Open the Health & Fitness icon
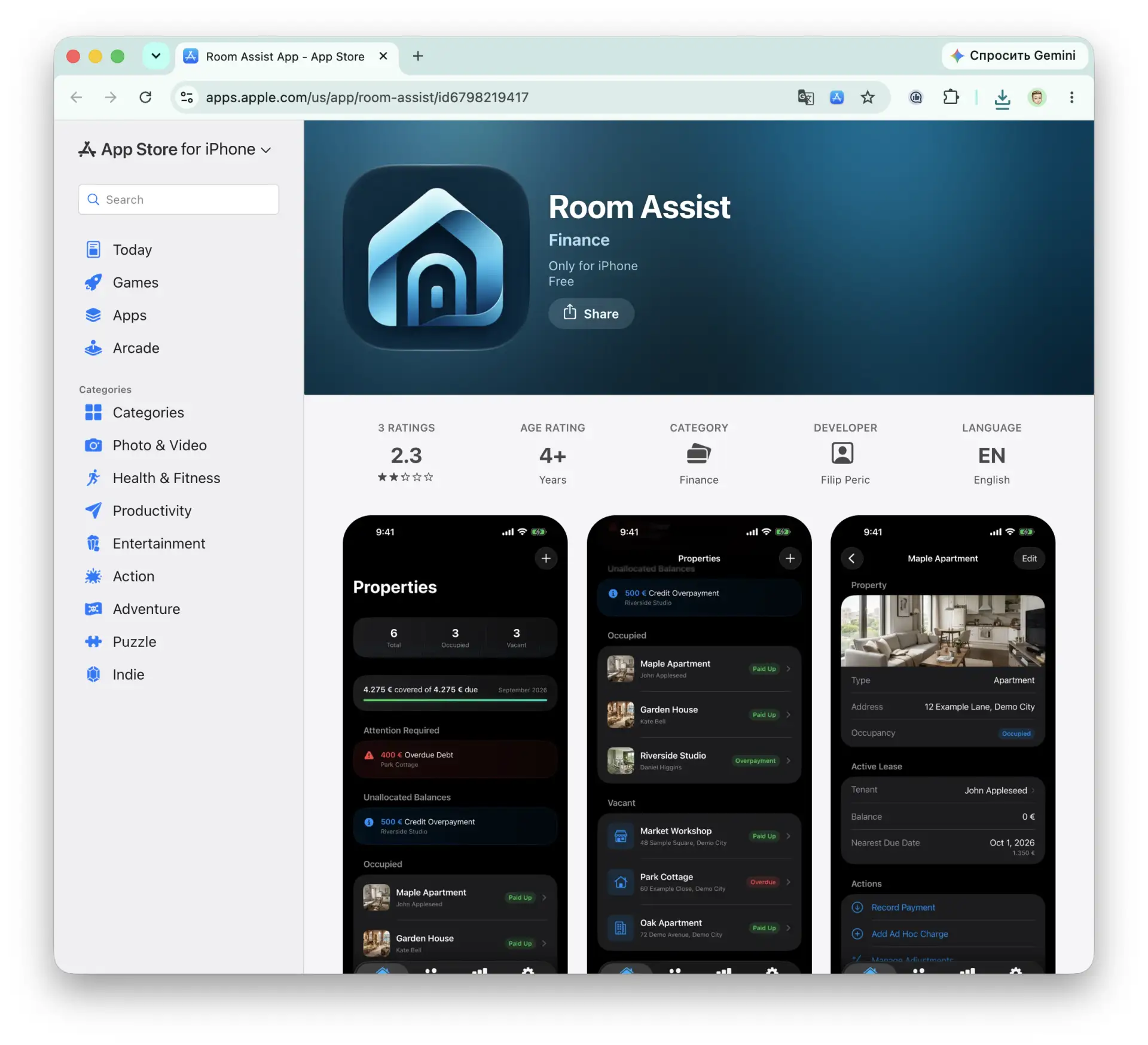The image size is (1148, 1045). (x=93, y=478)
